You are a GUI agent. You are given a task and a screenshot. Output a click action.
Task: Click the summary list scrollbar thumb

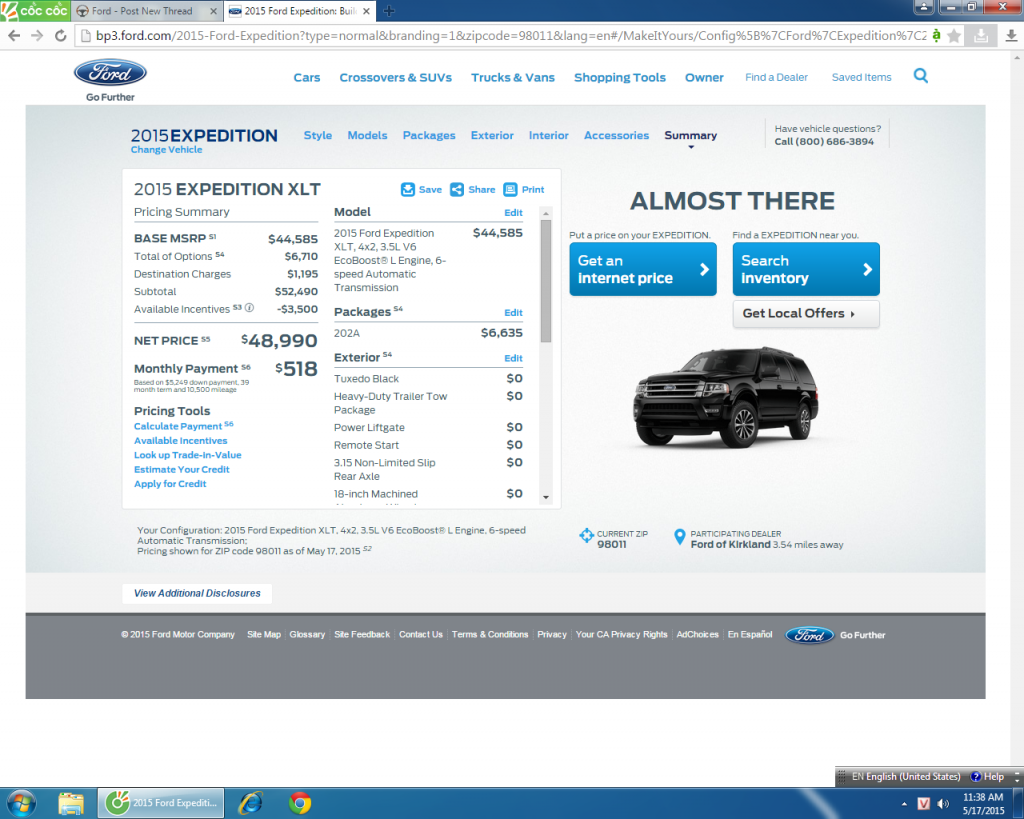[546, 281]
